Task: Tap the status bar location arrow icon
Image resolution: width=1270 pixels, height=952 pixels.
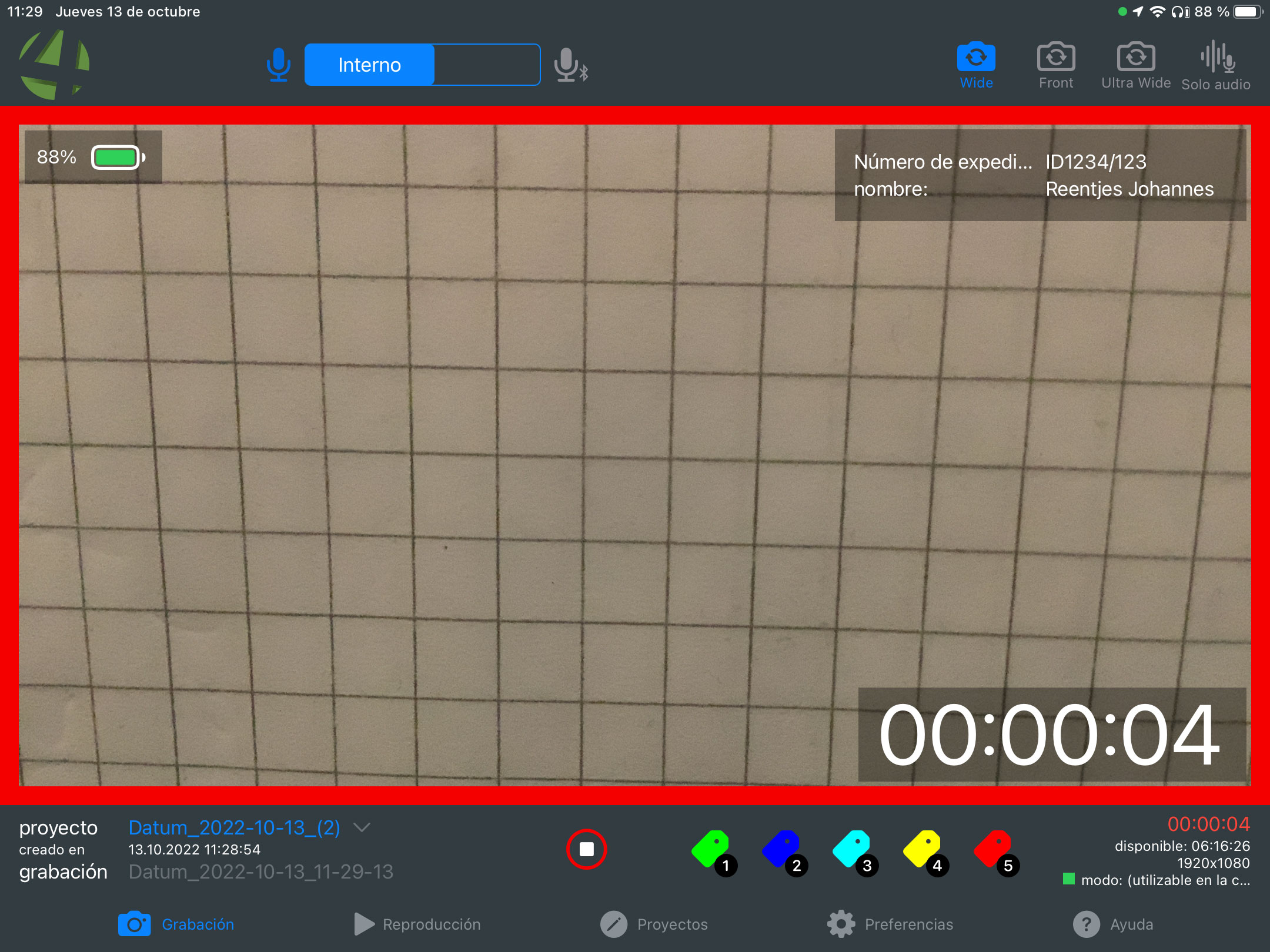Action: pos(1138,12)
